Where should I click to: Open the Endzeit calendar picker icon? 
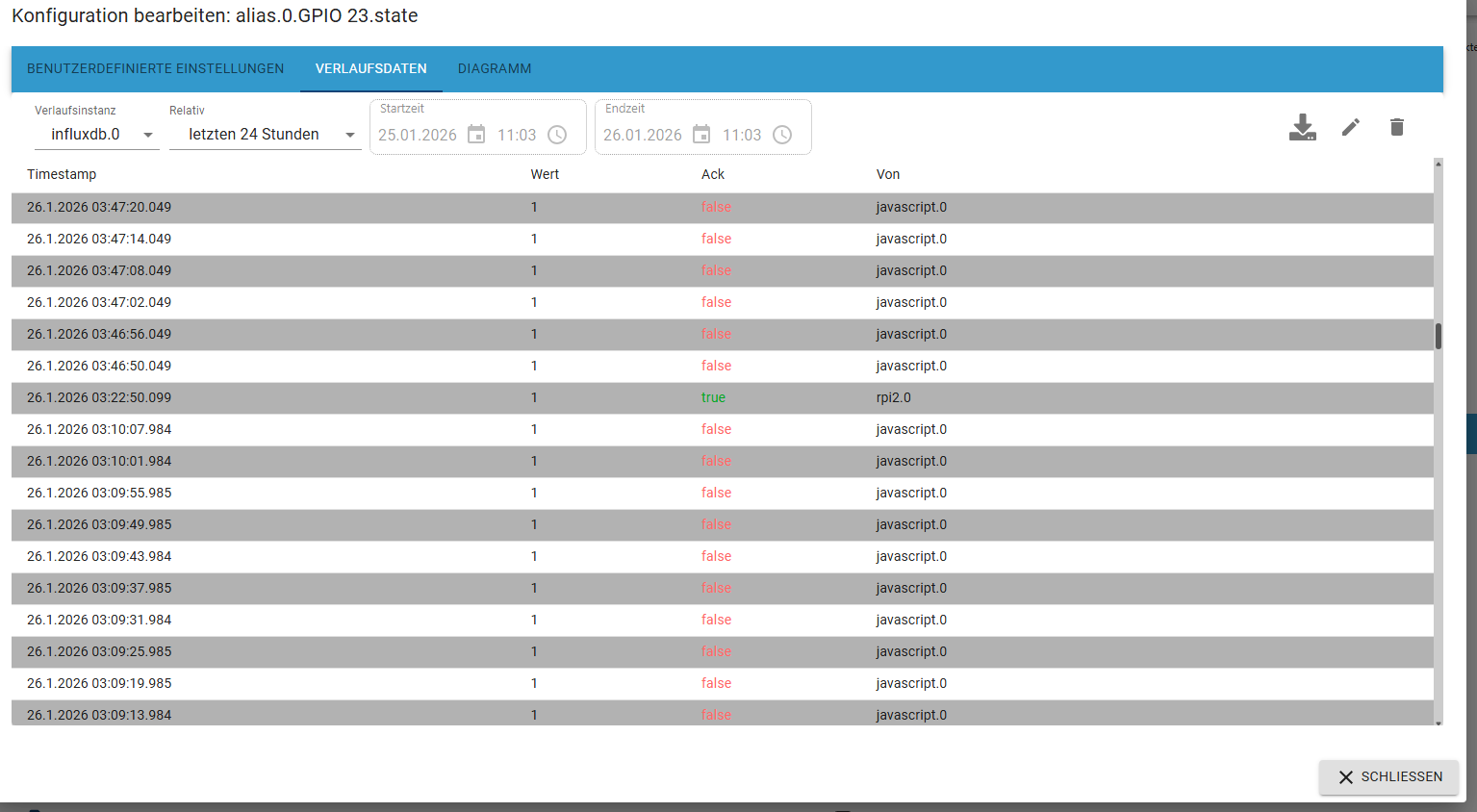click(x=701, y=135)
